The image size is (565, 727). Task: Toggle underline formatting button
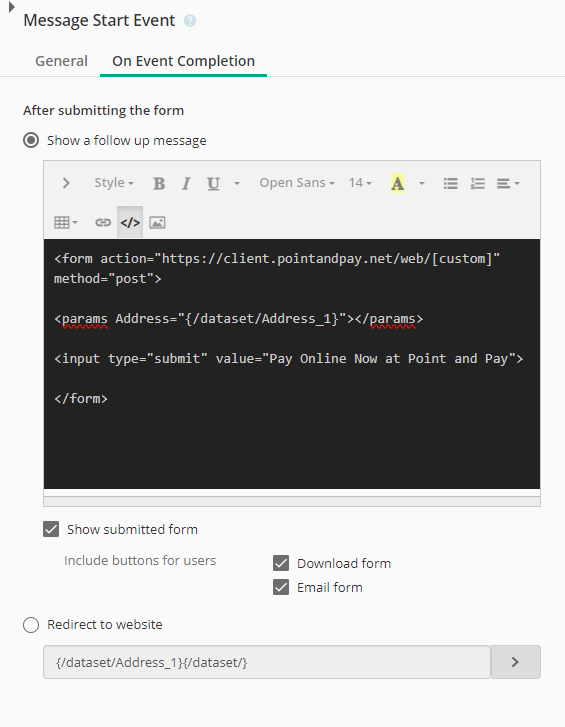coord(213,184)
